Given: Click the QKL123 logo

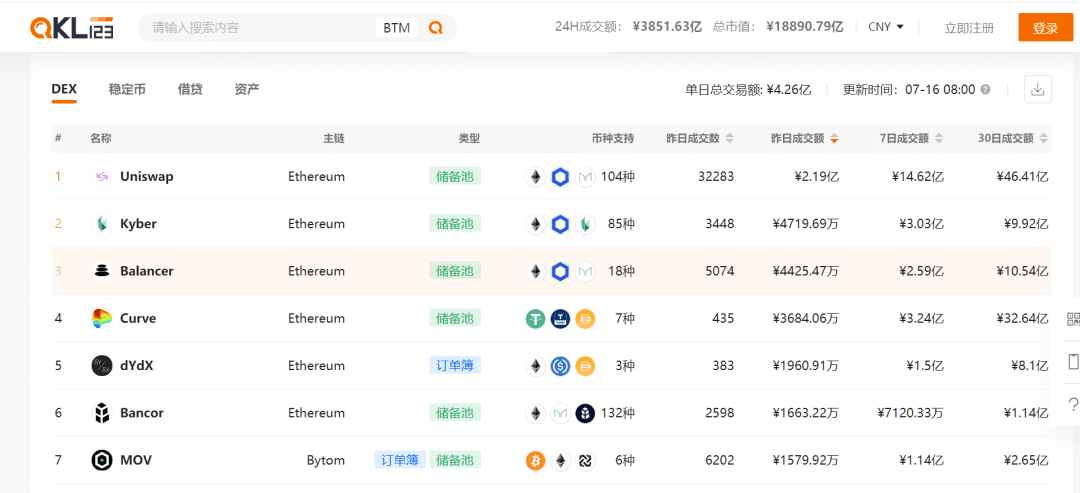Looking at the screenshot, I should (x=72, y=28).
